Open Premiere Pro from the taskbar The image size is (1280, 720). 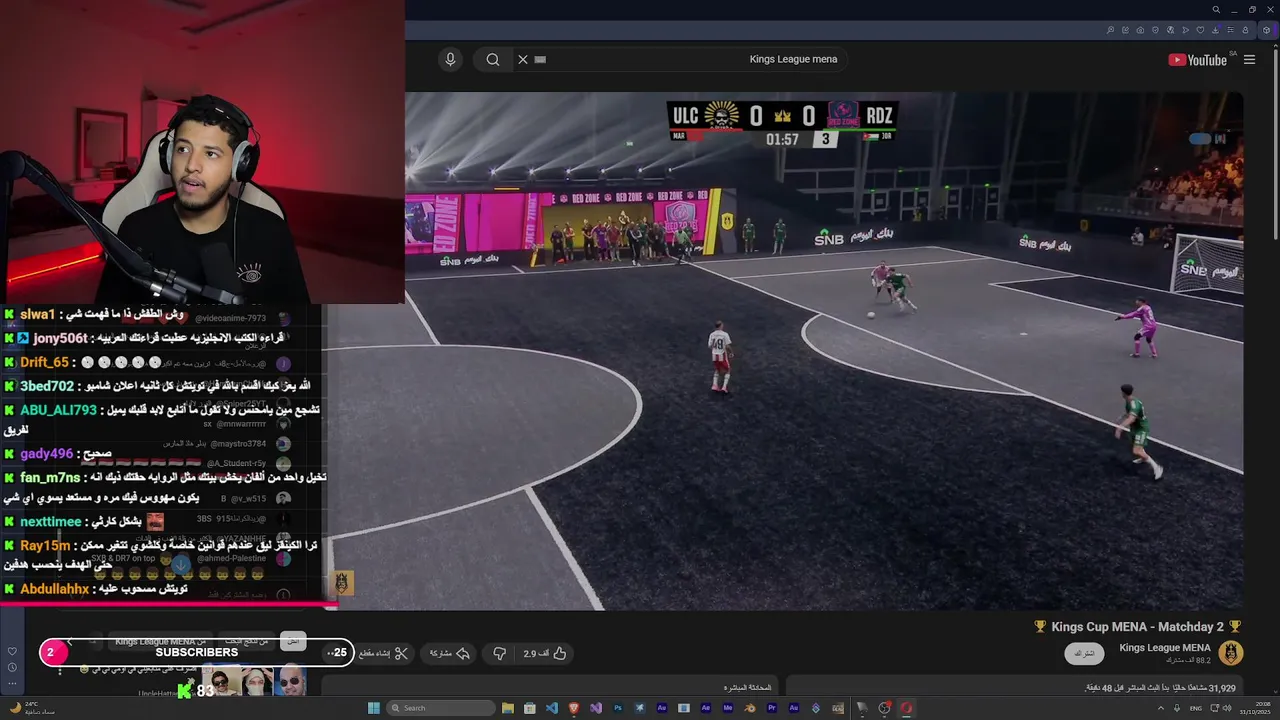click(x=772, y=708)
